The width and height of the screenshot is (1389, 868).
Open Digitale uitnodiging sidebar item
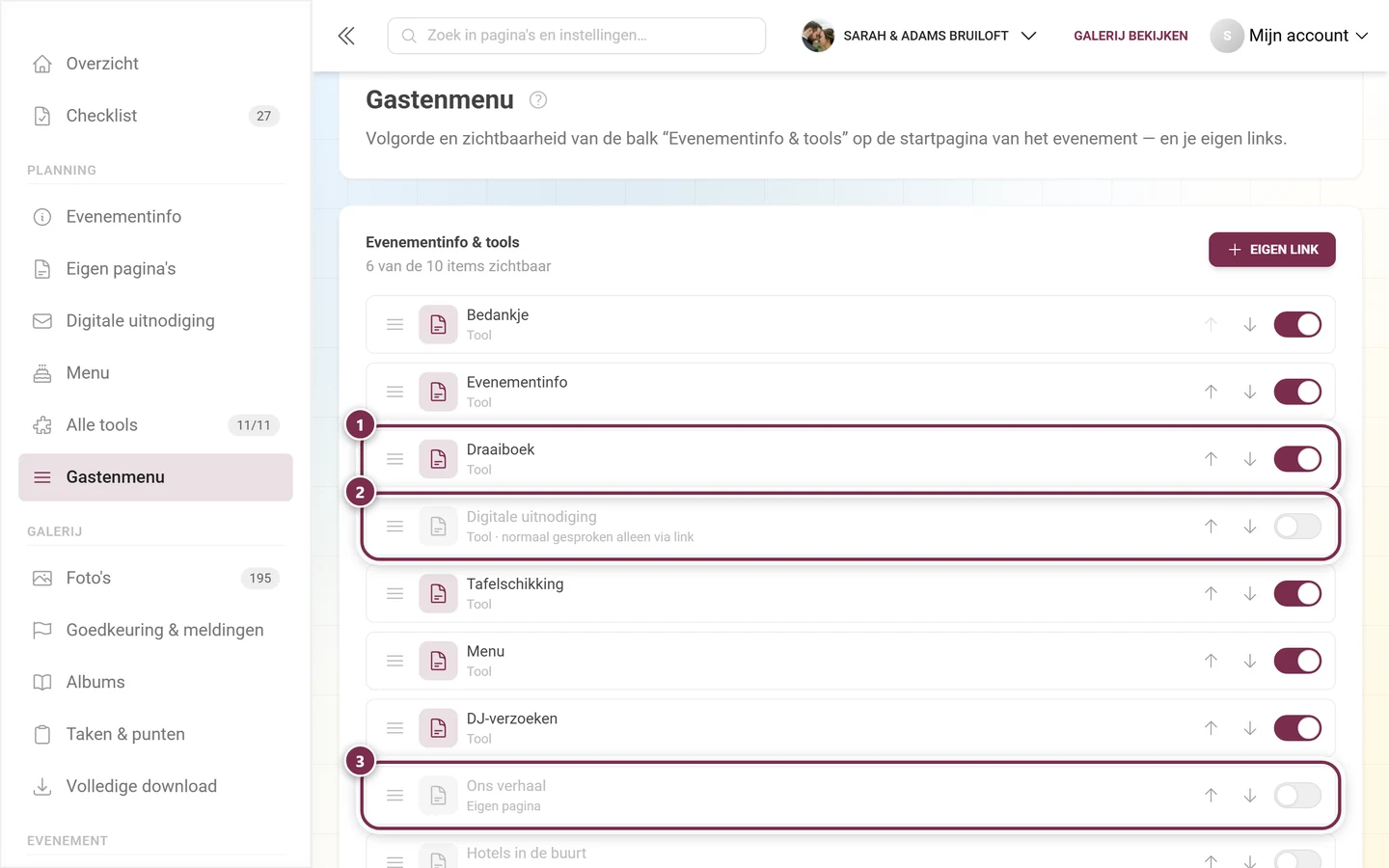pos(155,321)
